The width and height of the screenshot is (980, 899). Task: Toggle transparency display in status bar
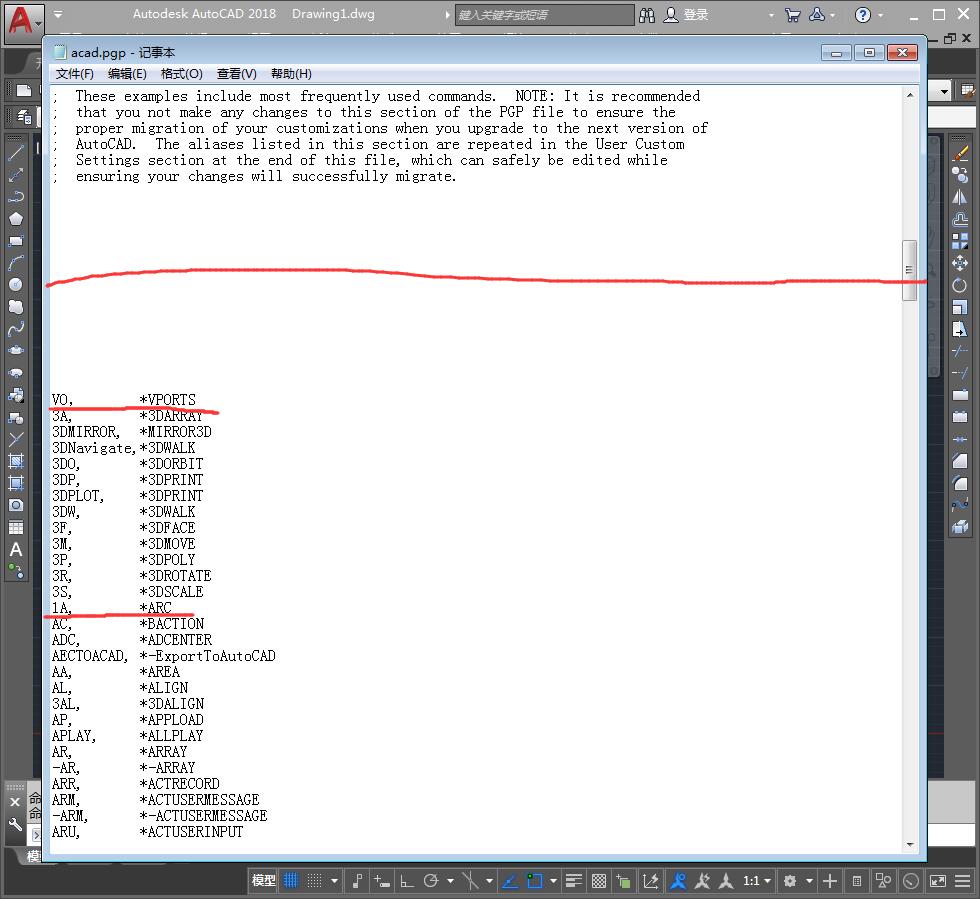599,881
